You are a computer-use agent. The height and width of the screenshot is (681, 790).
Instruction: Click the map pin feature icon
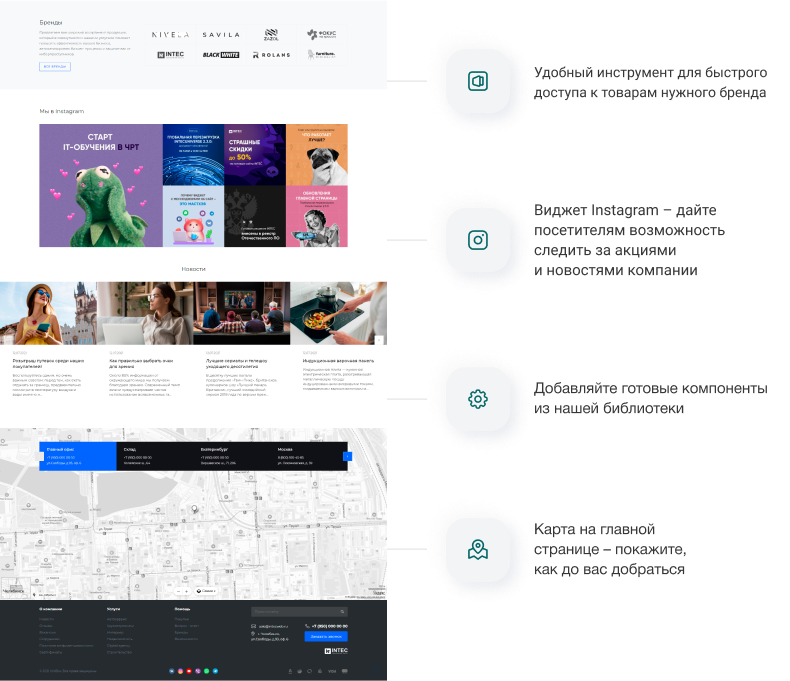point(477,549)
